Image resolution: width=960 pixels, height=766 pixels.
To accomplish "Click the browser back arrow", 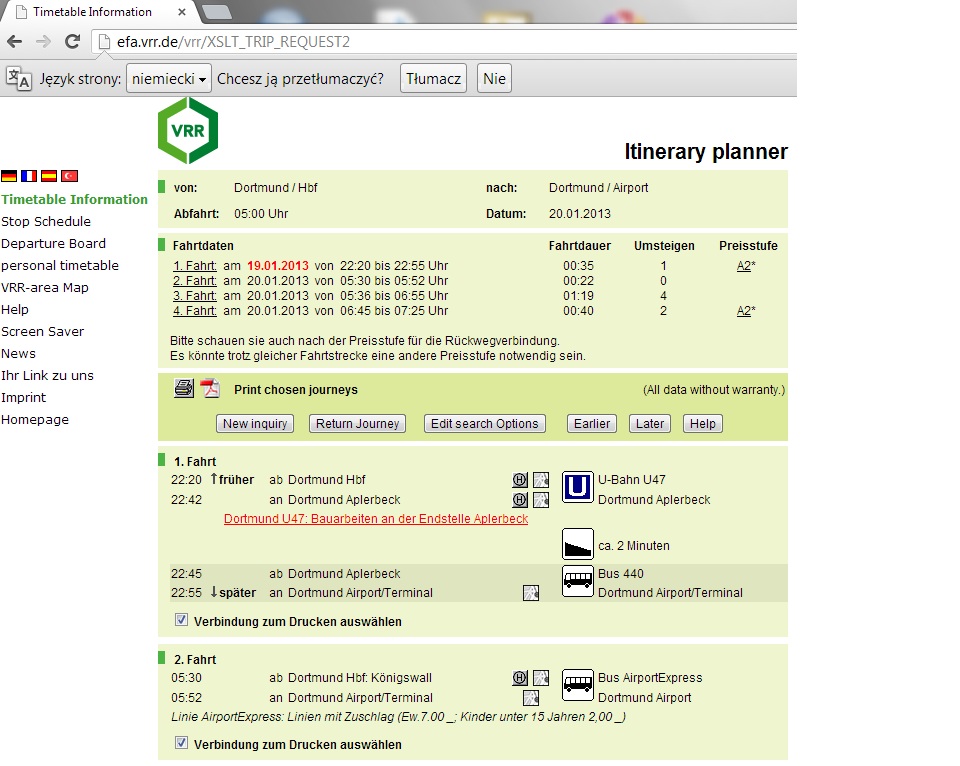I will [x=15, y=42].
